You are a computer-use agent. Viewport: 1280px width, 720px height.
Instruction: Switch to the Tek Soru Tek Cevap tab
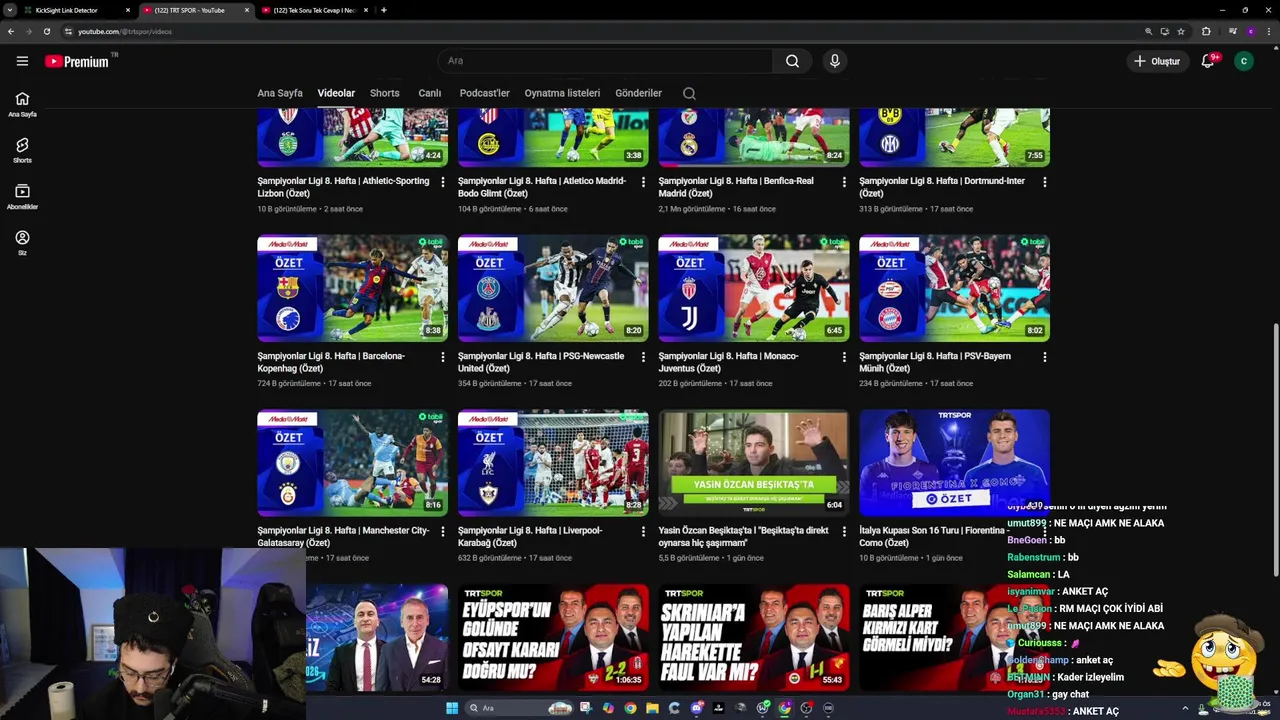tap(315, 10)
